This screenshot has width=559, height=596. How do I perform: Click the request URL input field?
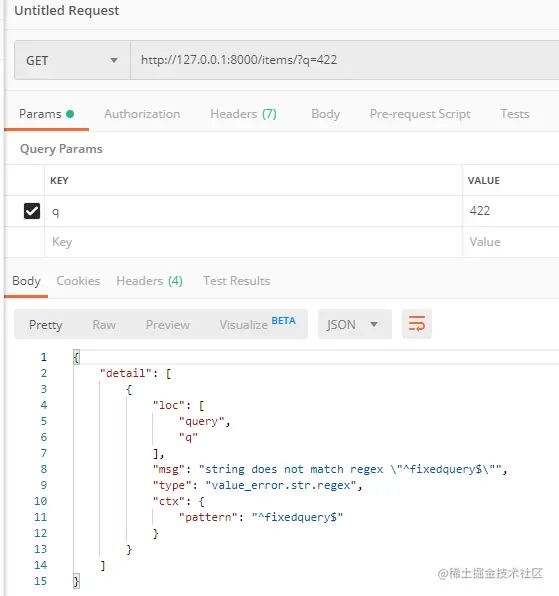click(344, 60)
